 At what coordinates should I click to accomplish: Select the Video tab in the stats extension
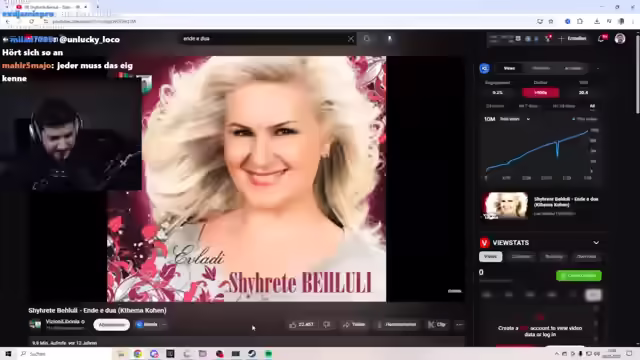(x=509, y=68)
